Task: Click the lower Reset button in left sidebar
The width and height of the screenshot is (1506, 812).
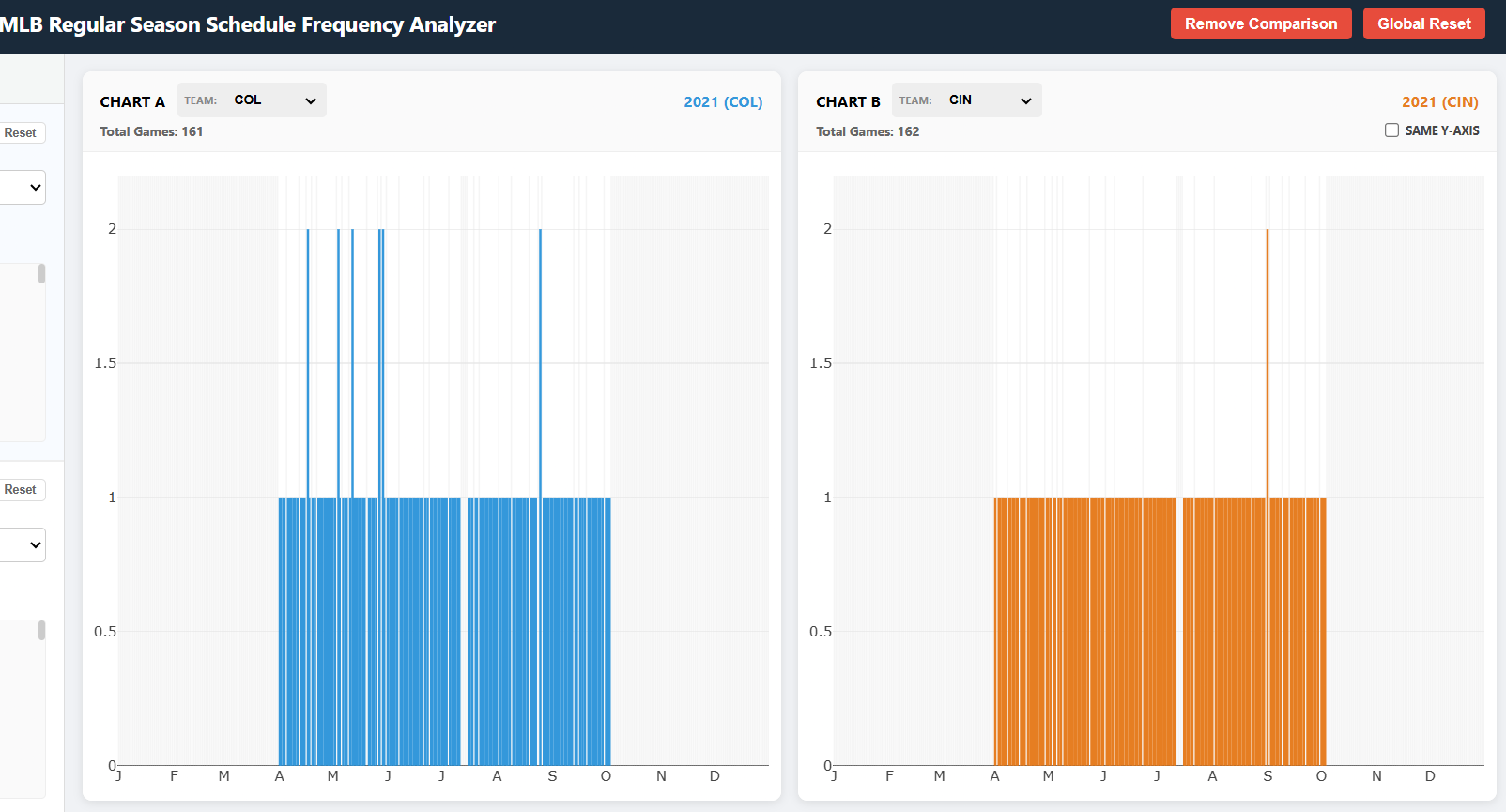Action: click(x=21, y=490)
